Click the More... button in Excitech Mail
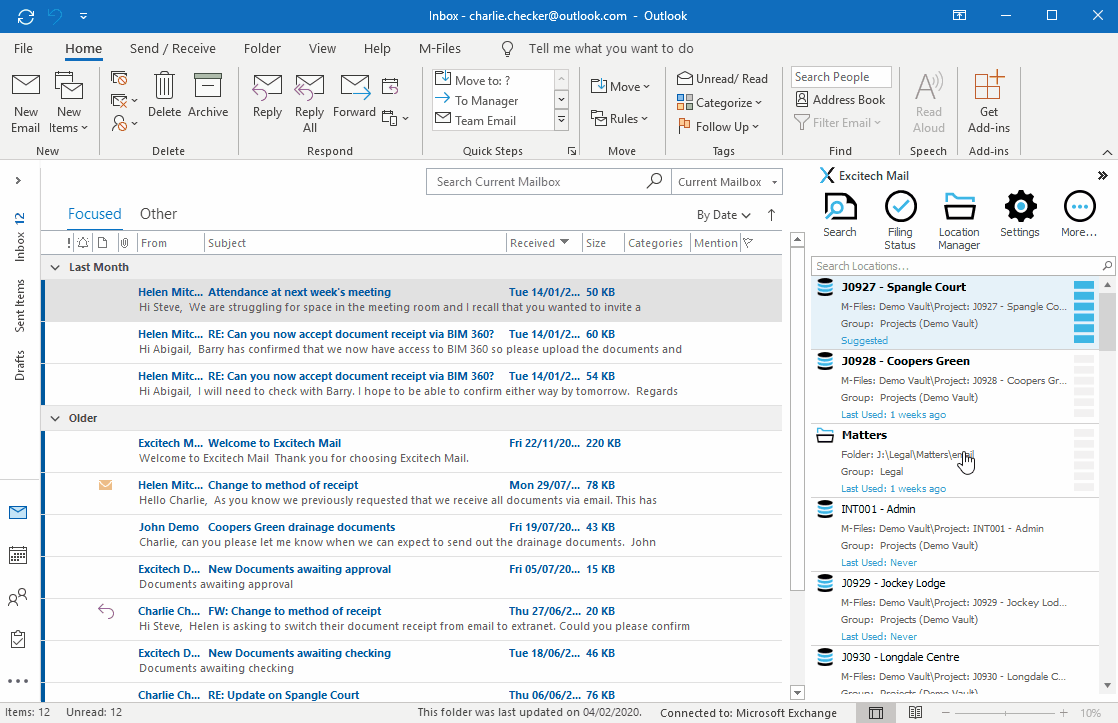This screenshot has height=723, width=1118. [1079, 215]
